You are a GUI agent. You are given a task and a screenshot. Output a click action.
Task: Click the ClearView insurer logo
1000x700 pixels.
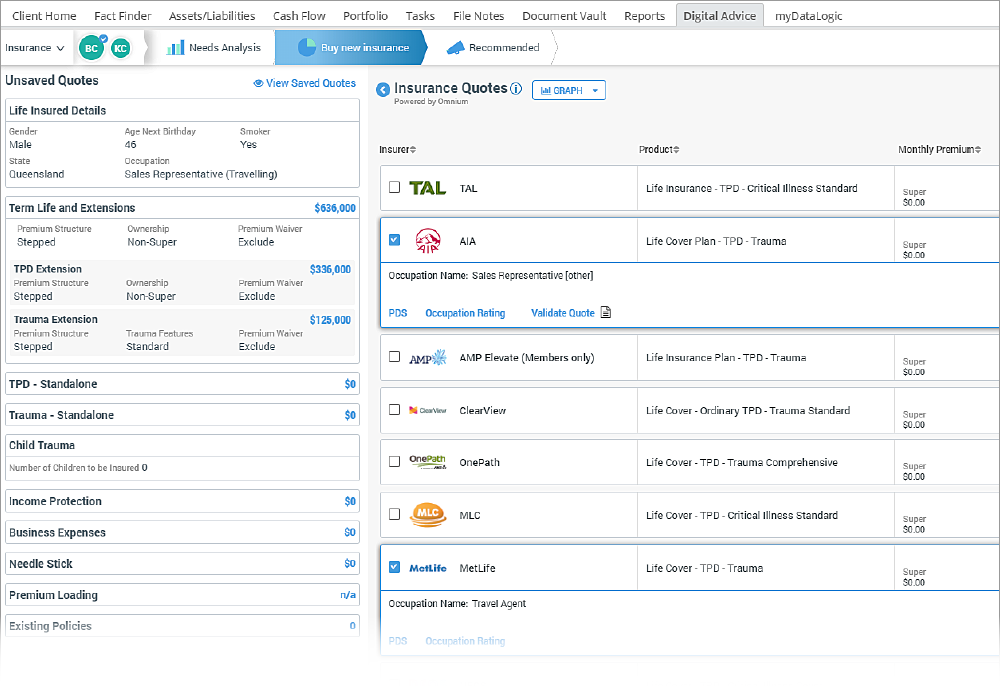tap(428, 411)
